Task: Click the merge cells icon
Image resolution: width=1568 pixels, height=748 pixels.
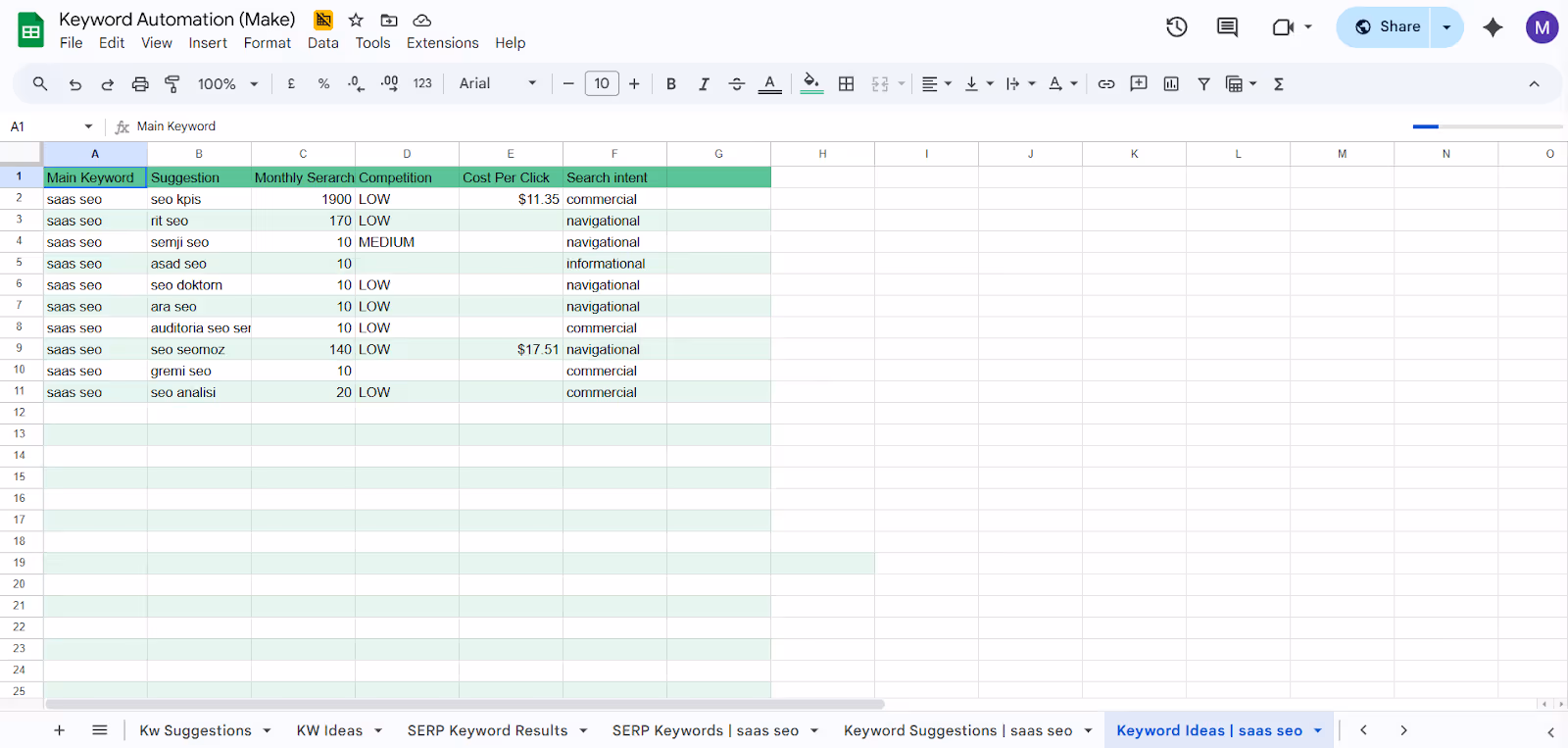Action: click(x=880, y=84)
